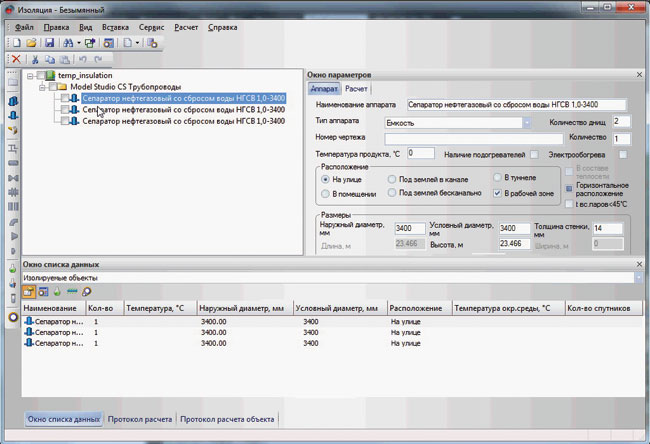Click the scissors Cut icon
The height and width of the screenshot is (444, 650).
[x=35, y=60]
